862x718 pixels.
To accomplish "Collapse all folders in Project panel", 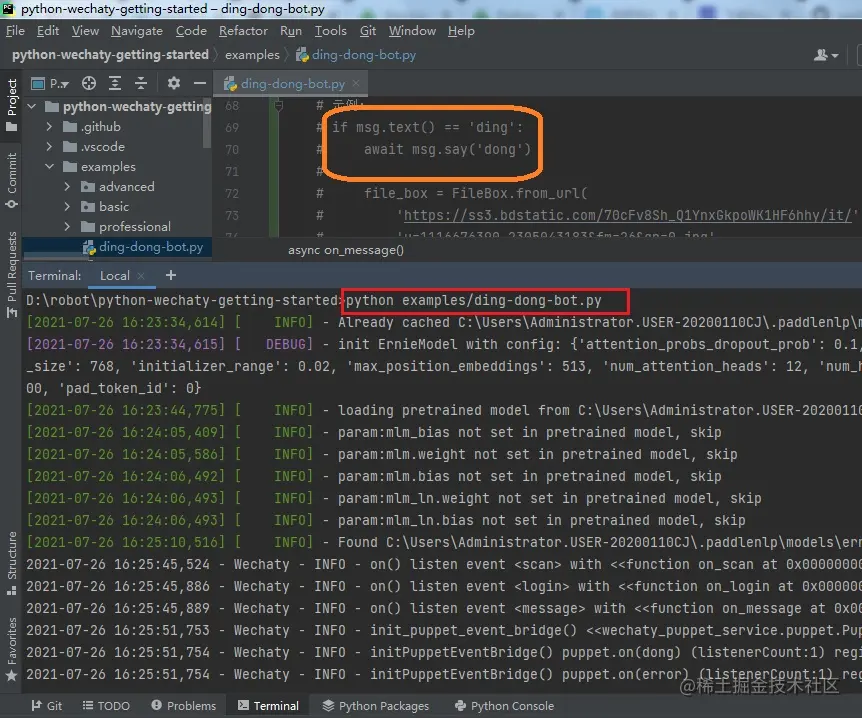I will point(140,83).
